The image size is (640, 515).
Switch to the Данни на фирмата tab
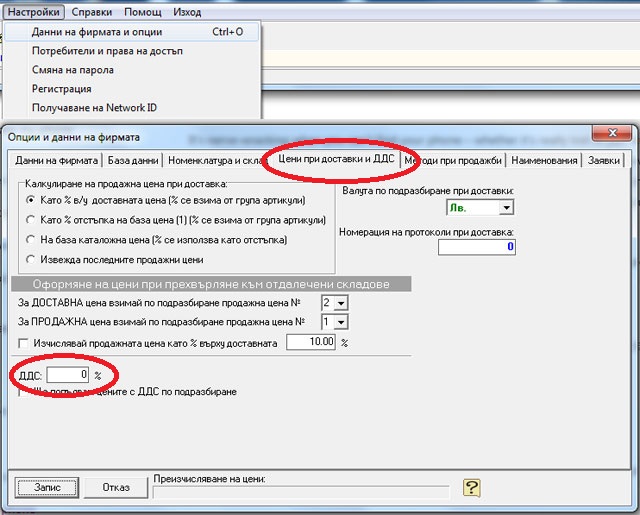coord(56,160)
